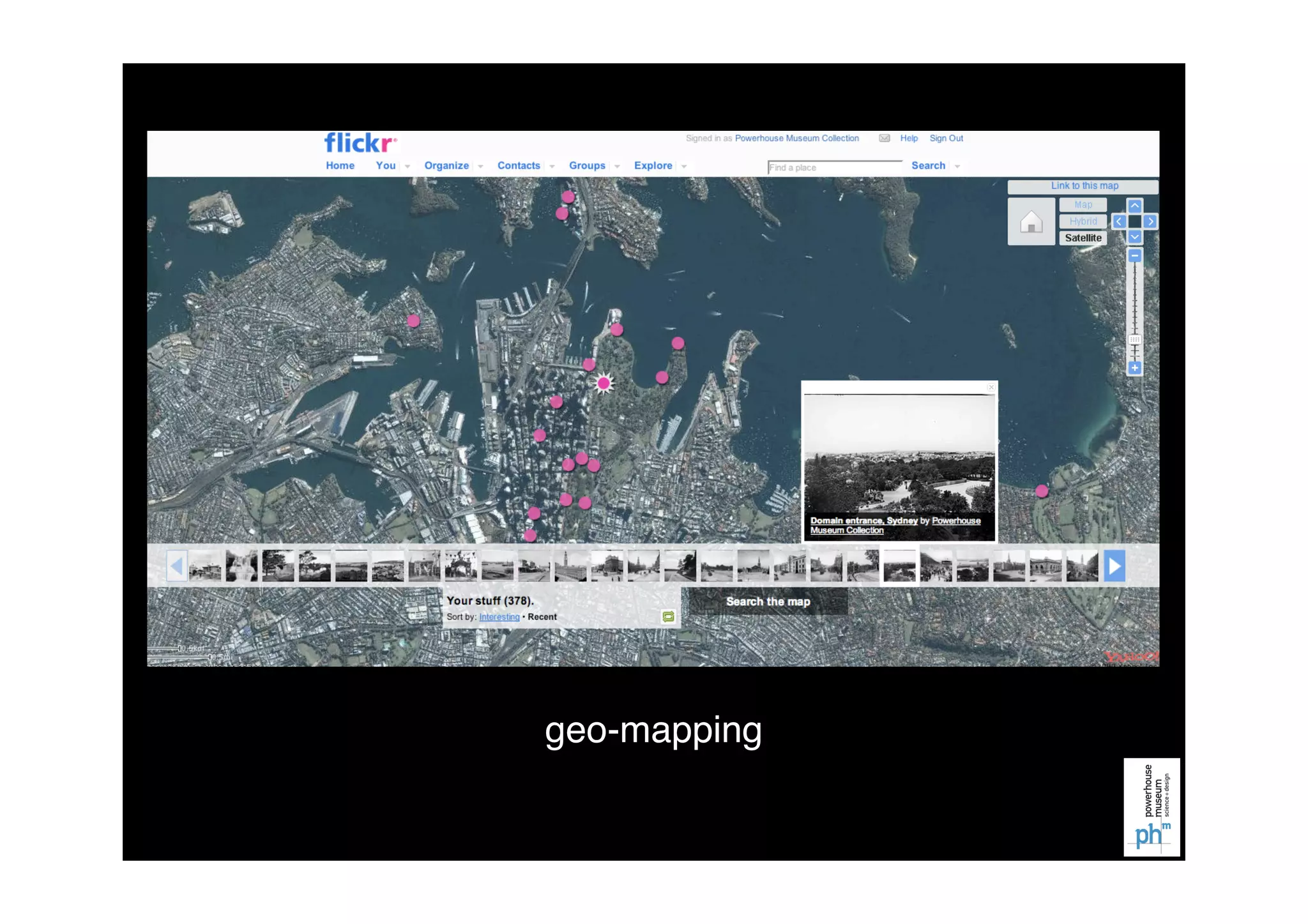This screenshot has height=924, width=1308.
Task: Switch map view to Map mode
Action: [1083, 205]
